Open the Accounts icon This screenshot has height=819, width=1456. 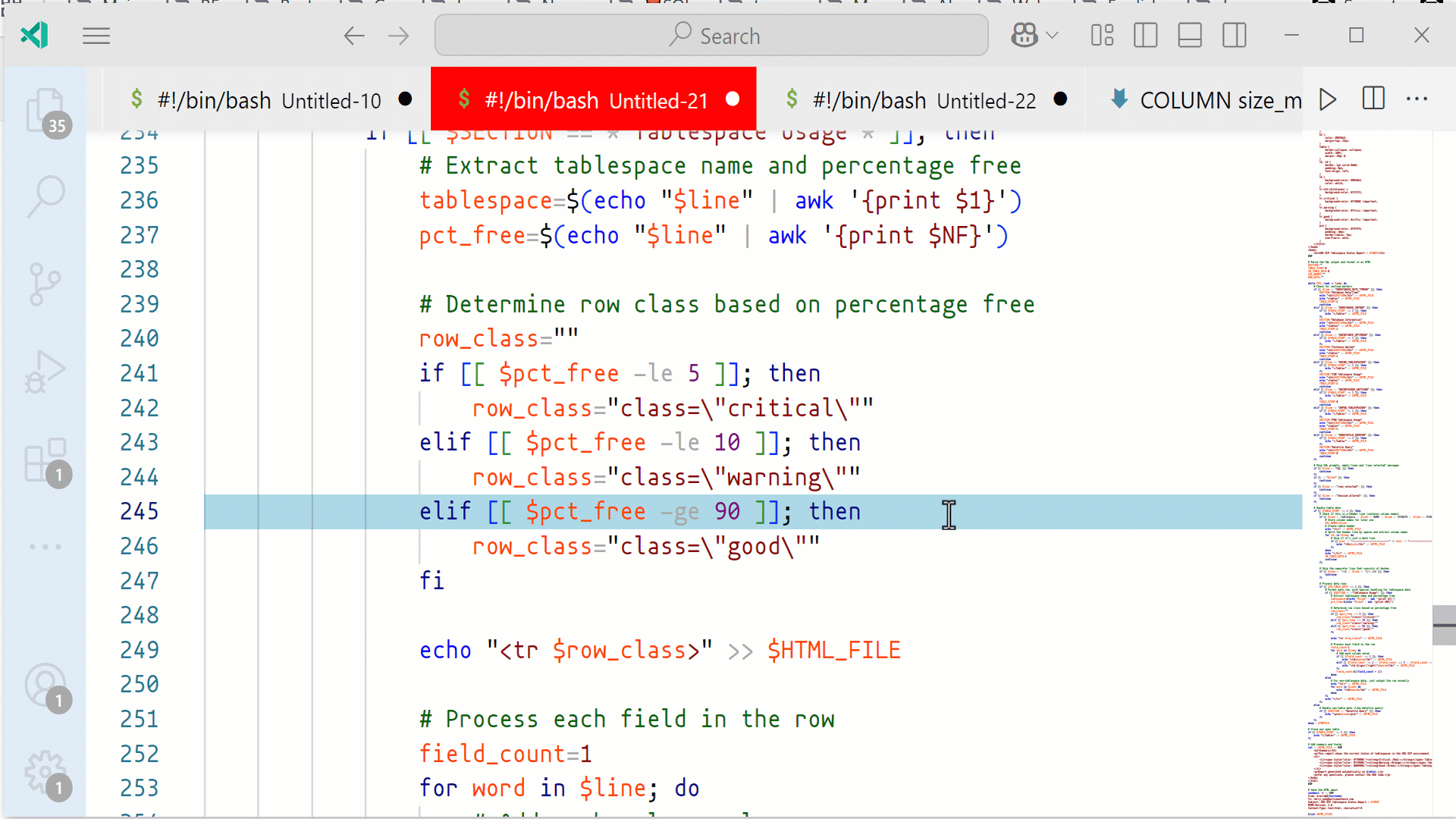[45, 686]
